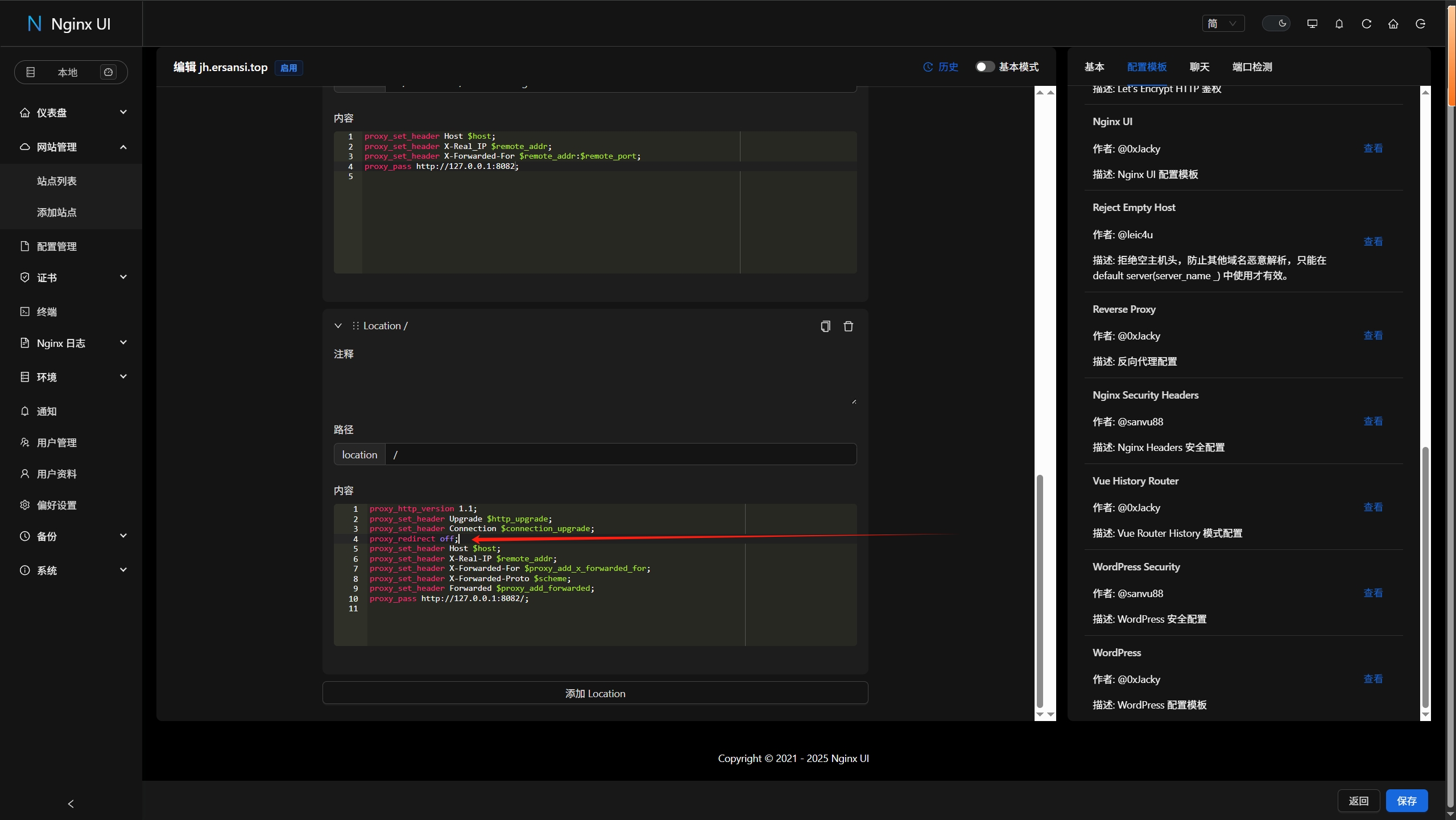Screen dimensions: 1456x820
Task: Open 添加站点 in sidebar
Action: point(57,212)
